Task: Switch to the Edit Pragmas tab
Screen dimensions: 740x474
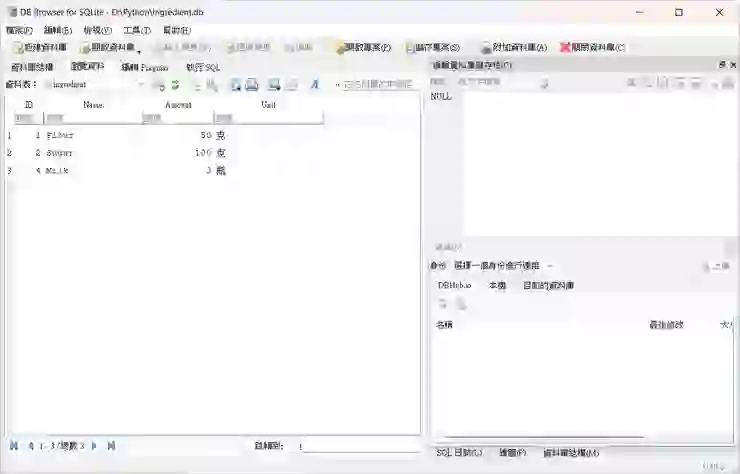Action: [x=144, y=67]
